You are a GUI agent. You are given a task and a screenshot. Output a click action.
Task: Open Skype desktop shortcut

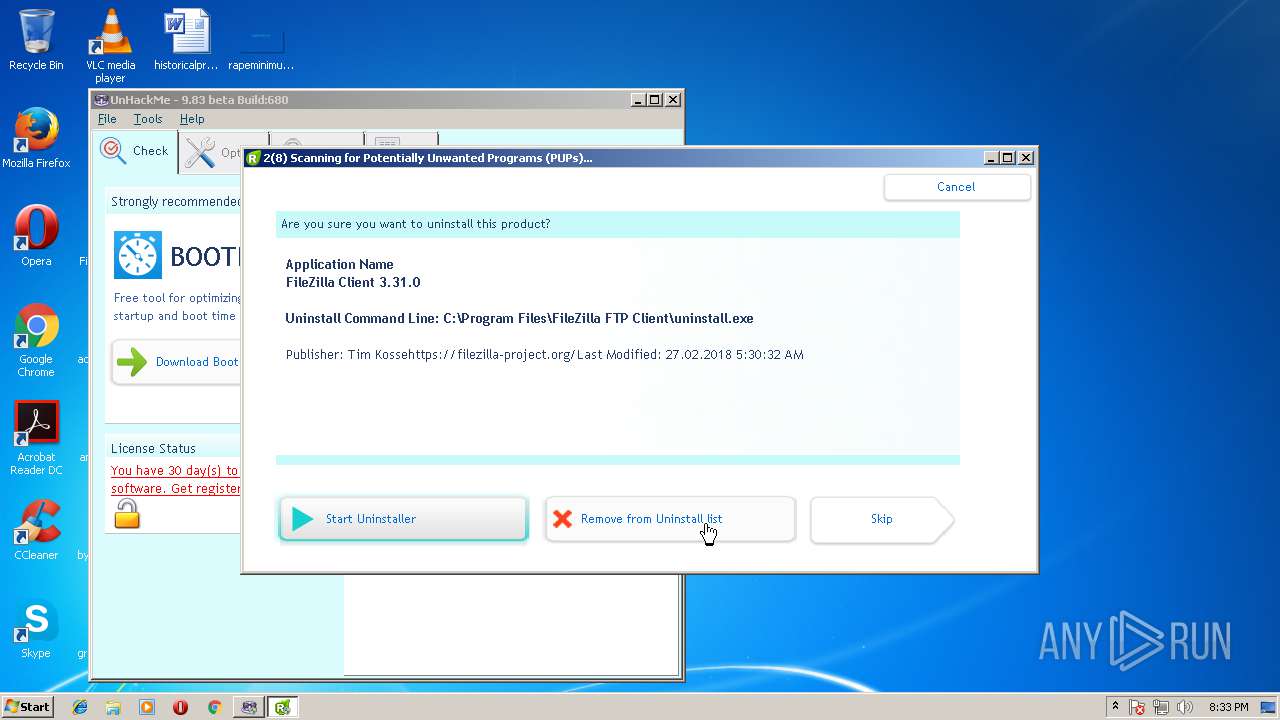[x=36, y=629]
